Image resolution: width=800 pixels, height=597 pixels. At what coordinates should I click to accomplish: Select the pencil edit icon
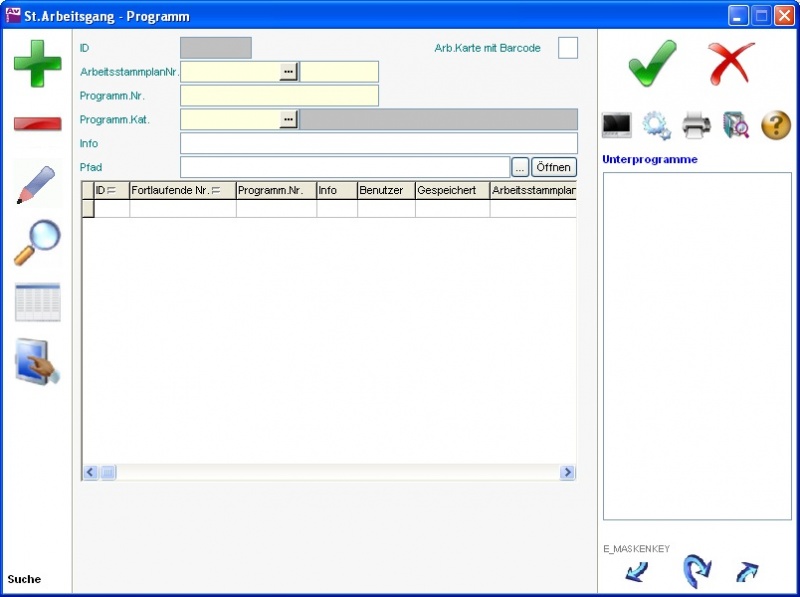pyautogui.click(x=37, y=185)
